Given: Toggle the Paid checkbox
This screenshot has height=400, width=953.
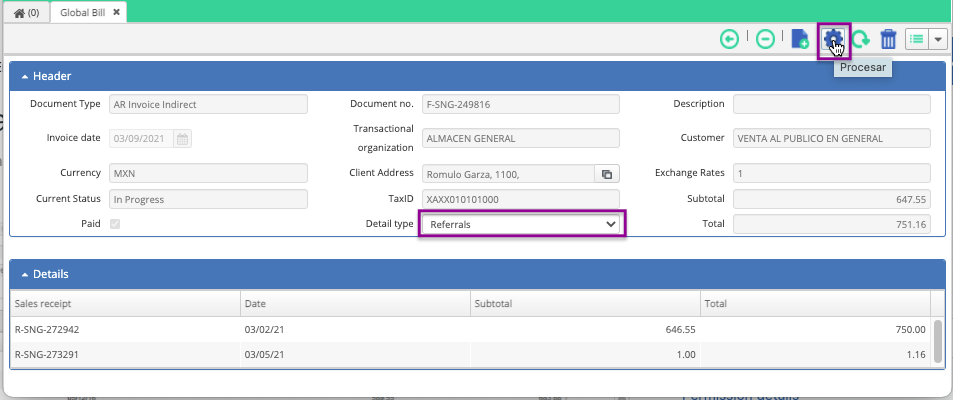Looking at the screenshot, I should (x=115, y=224).
